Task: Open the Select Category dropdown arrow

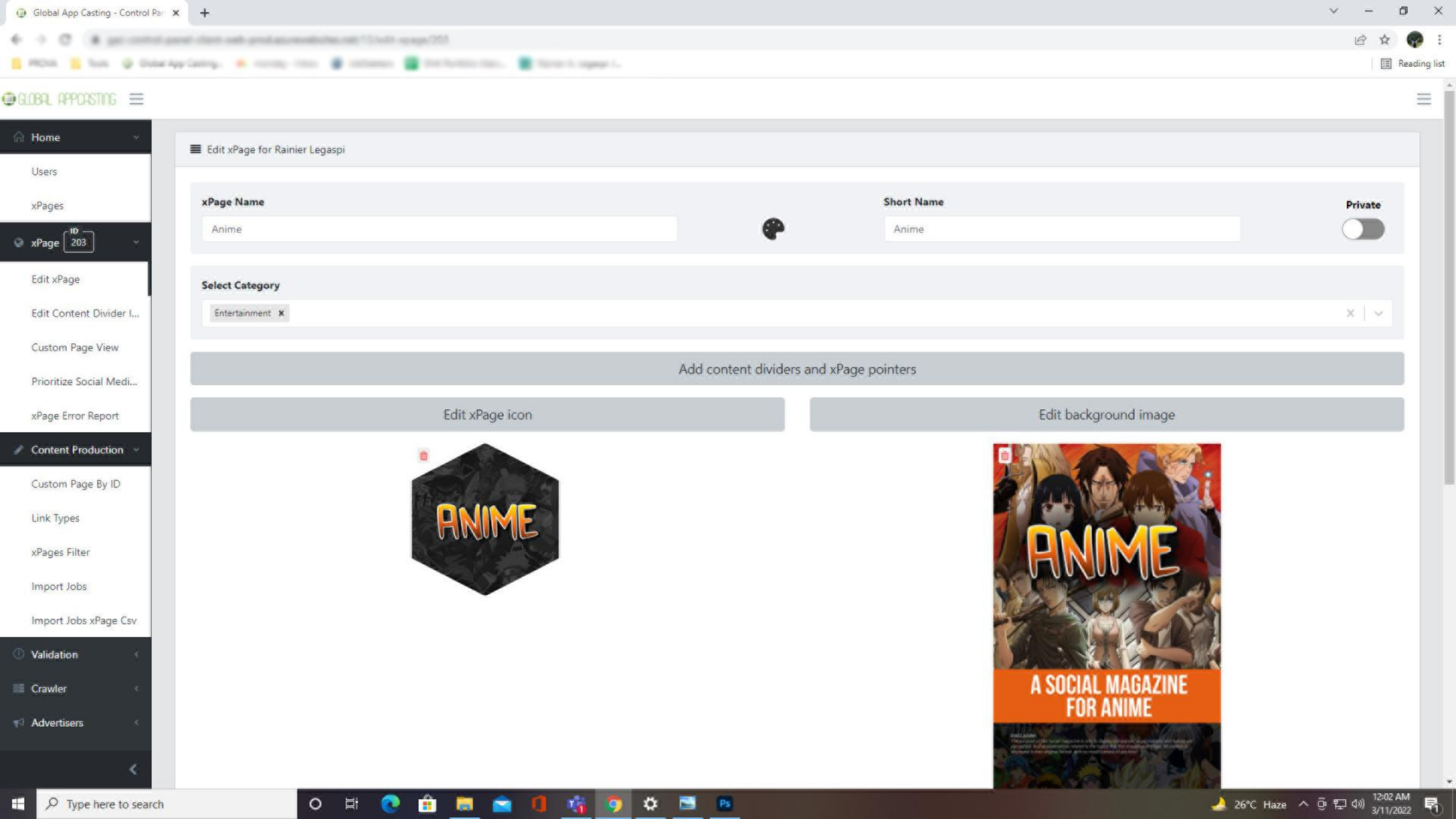Action: [1379, 313]
